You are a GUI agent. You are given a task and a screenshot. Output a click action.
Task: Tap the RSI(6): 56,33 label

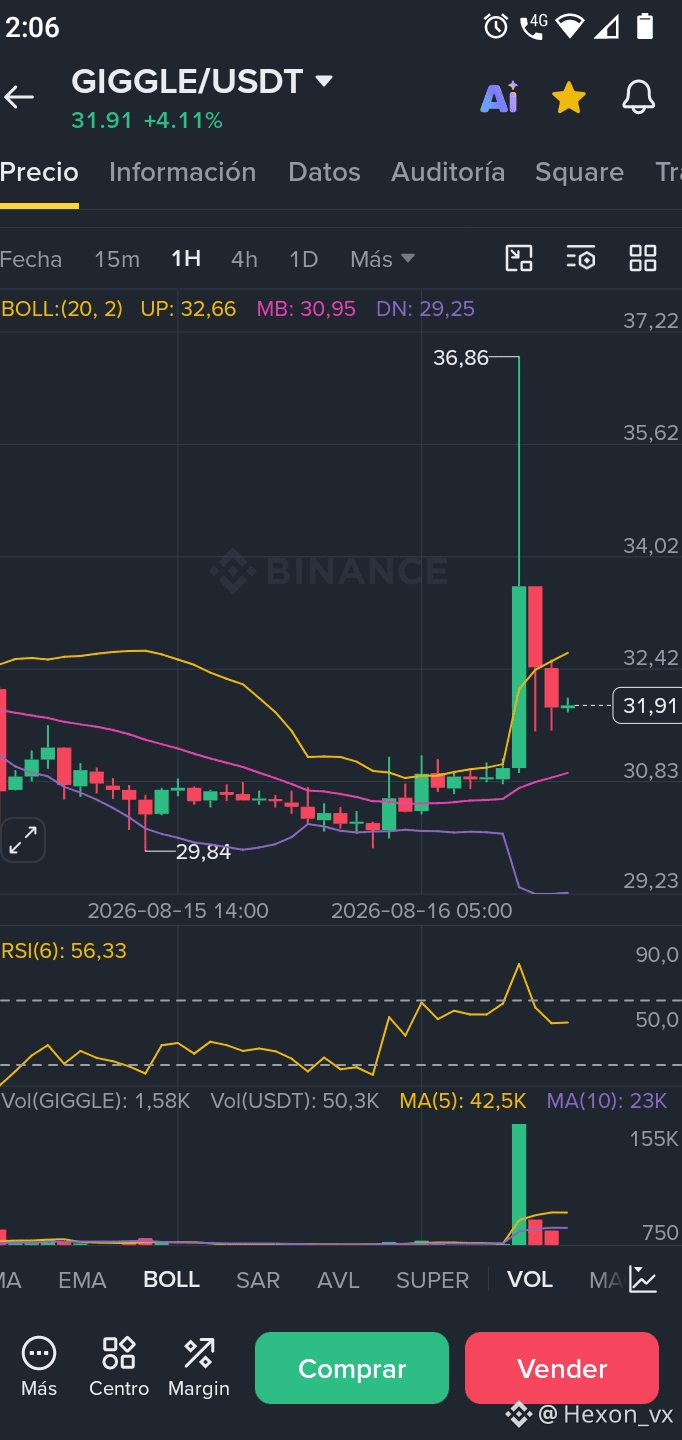click(64, 950)
